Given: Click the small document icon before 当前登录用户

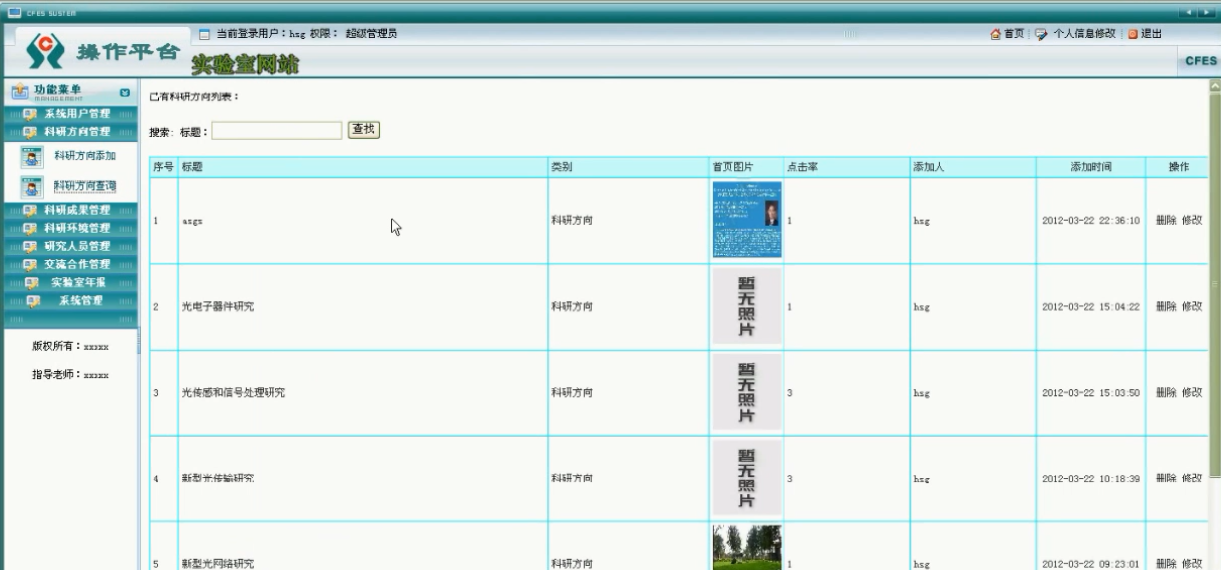Looking at the screenshot, I should tap(205, 34).
